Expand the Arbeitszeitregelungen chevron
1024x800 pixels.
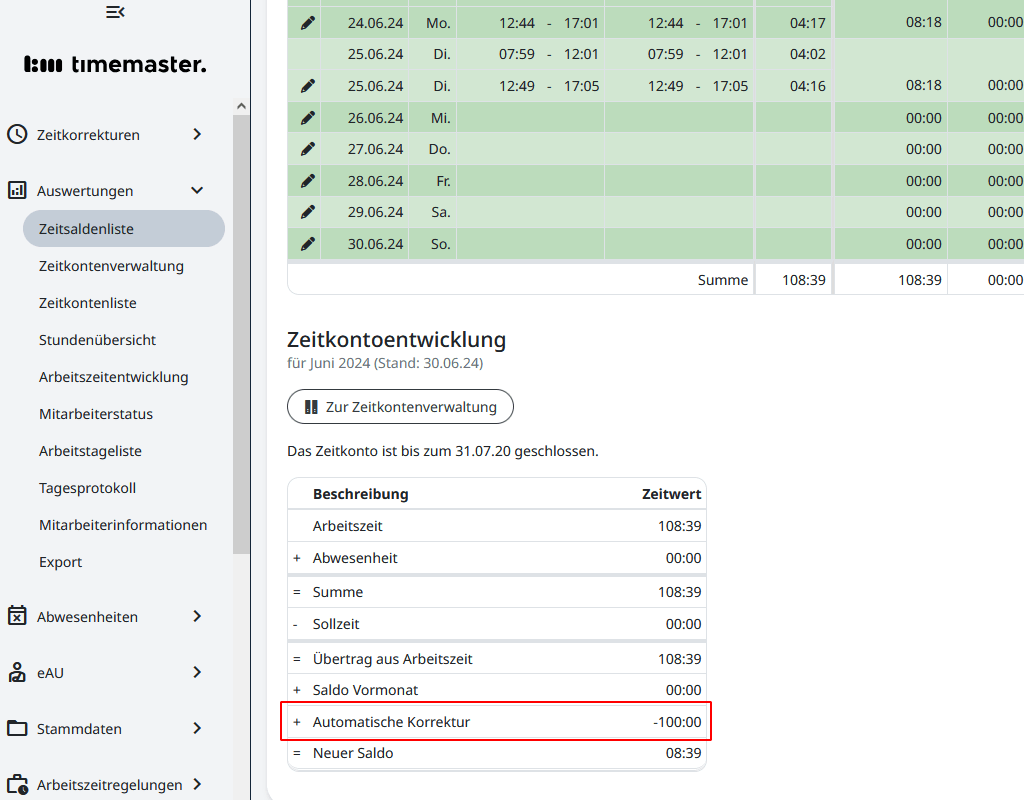coord(197,784)
